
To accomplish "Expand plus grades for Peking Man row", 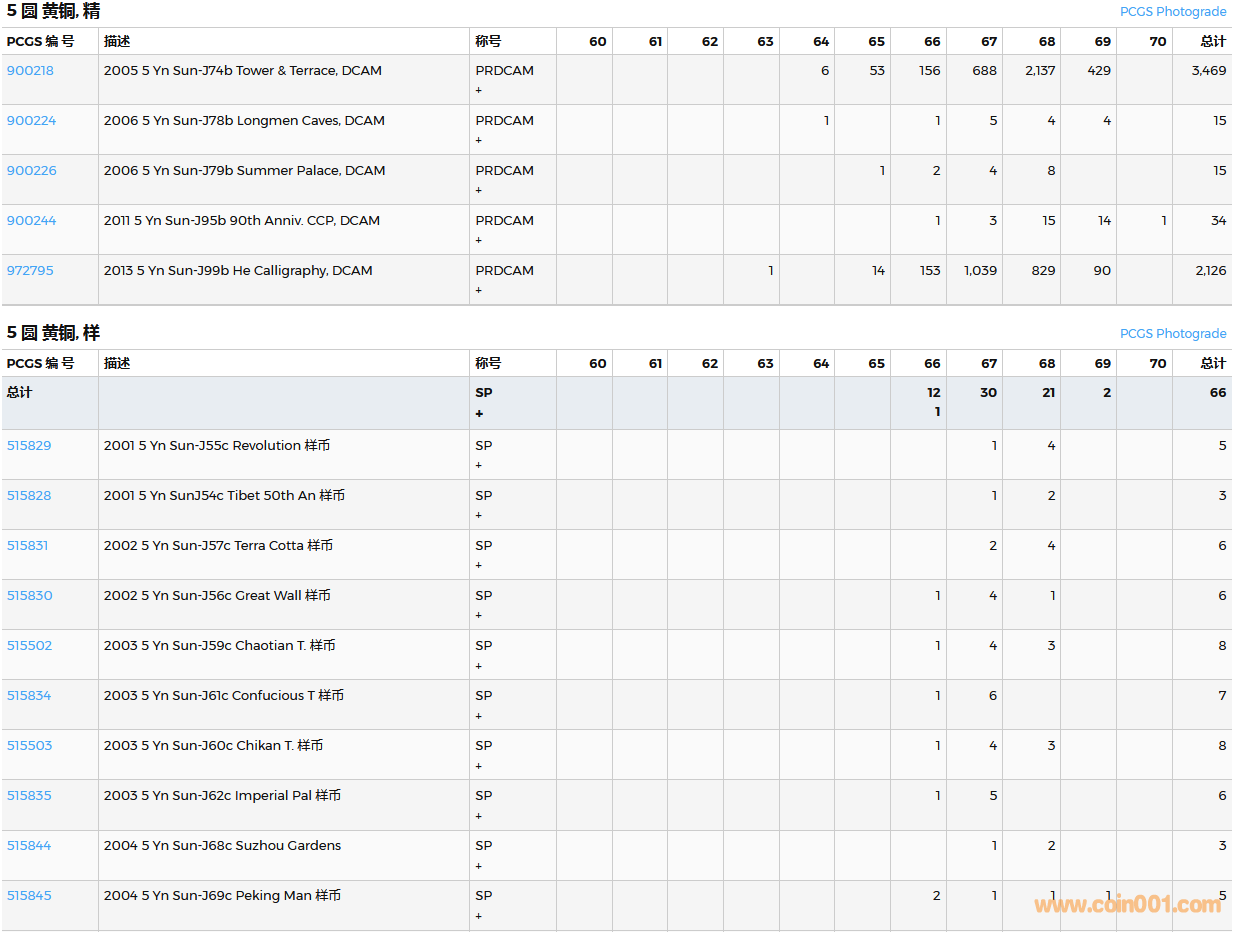I will tap(478, 915).
